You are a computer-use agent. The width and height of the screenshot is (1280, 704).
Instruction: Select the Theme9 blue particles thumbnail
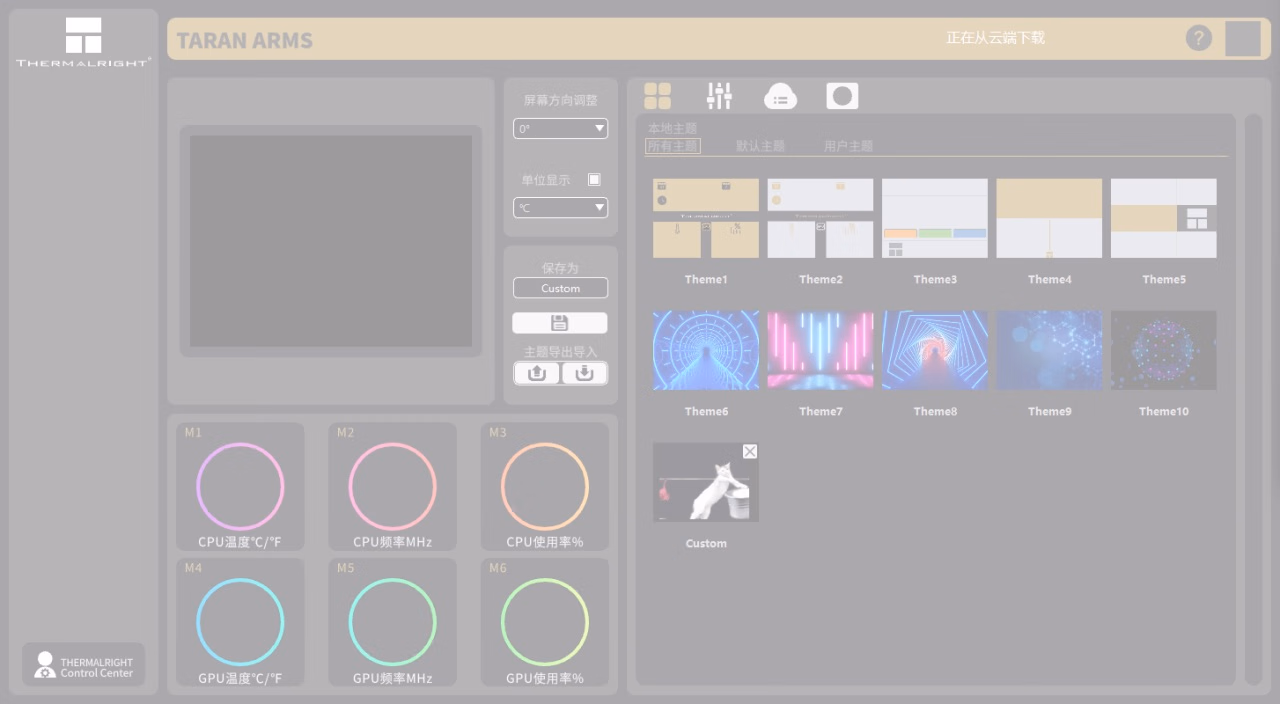(x=1049, y=350)
